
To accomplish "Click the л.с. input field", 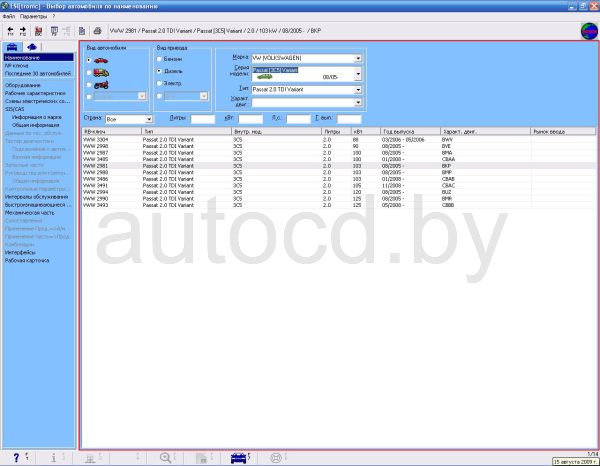I will tap(298, 119).
